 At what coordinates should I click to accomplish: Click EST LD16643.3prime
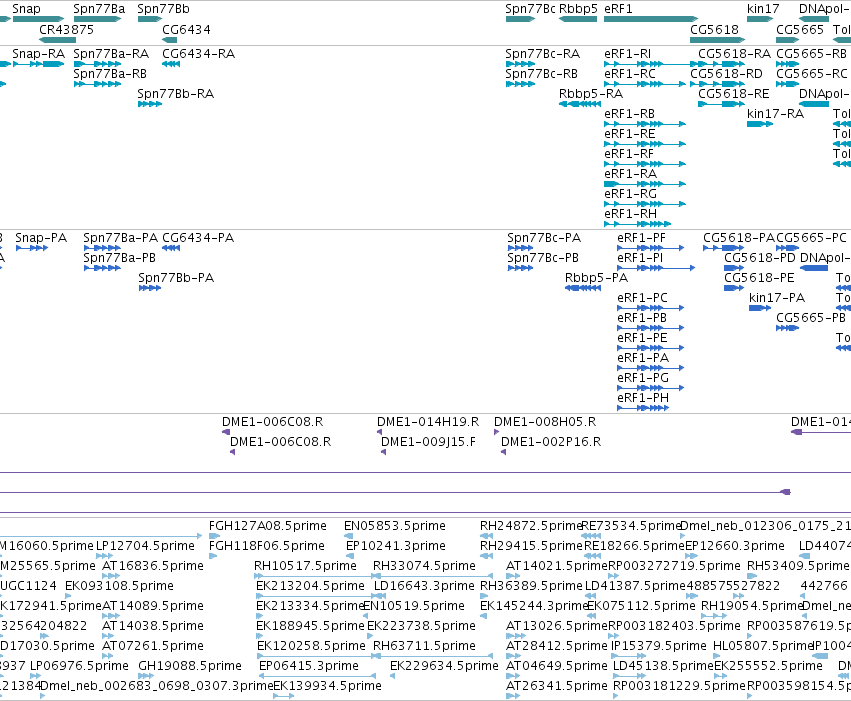380,597
